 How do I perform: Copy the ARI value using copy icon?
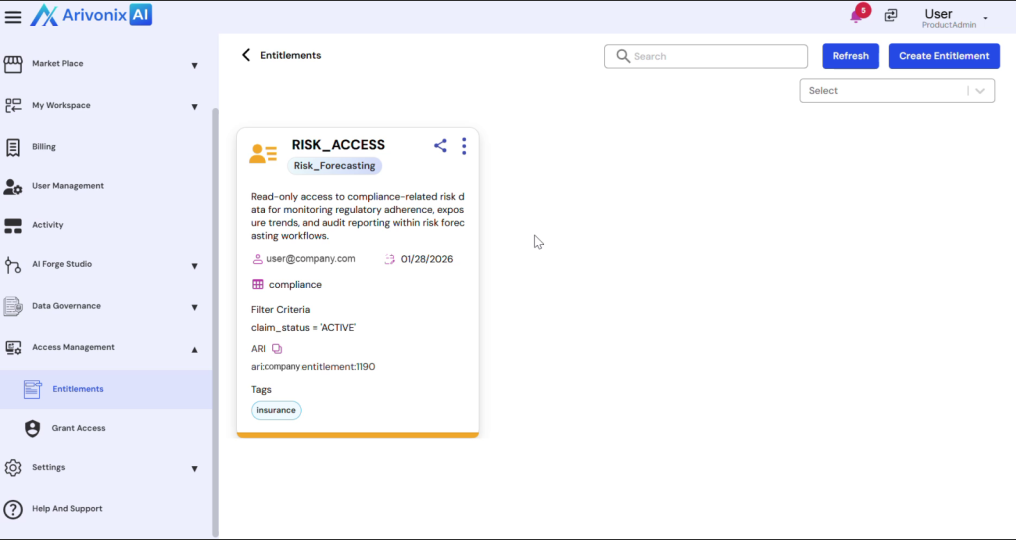277,349
